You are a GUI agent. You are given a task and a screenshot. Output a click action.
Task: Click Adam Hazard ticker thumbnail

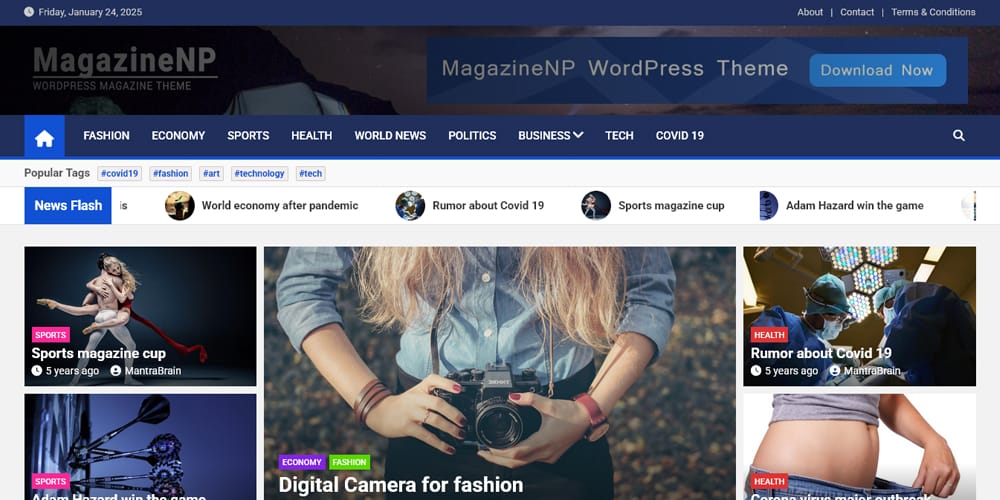pyautogui.click(x=768, y=205)
